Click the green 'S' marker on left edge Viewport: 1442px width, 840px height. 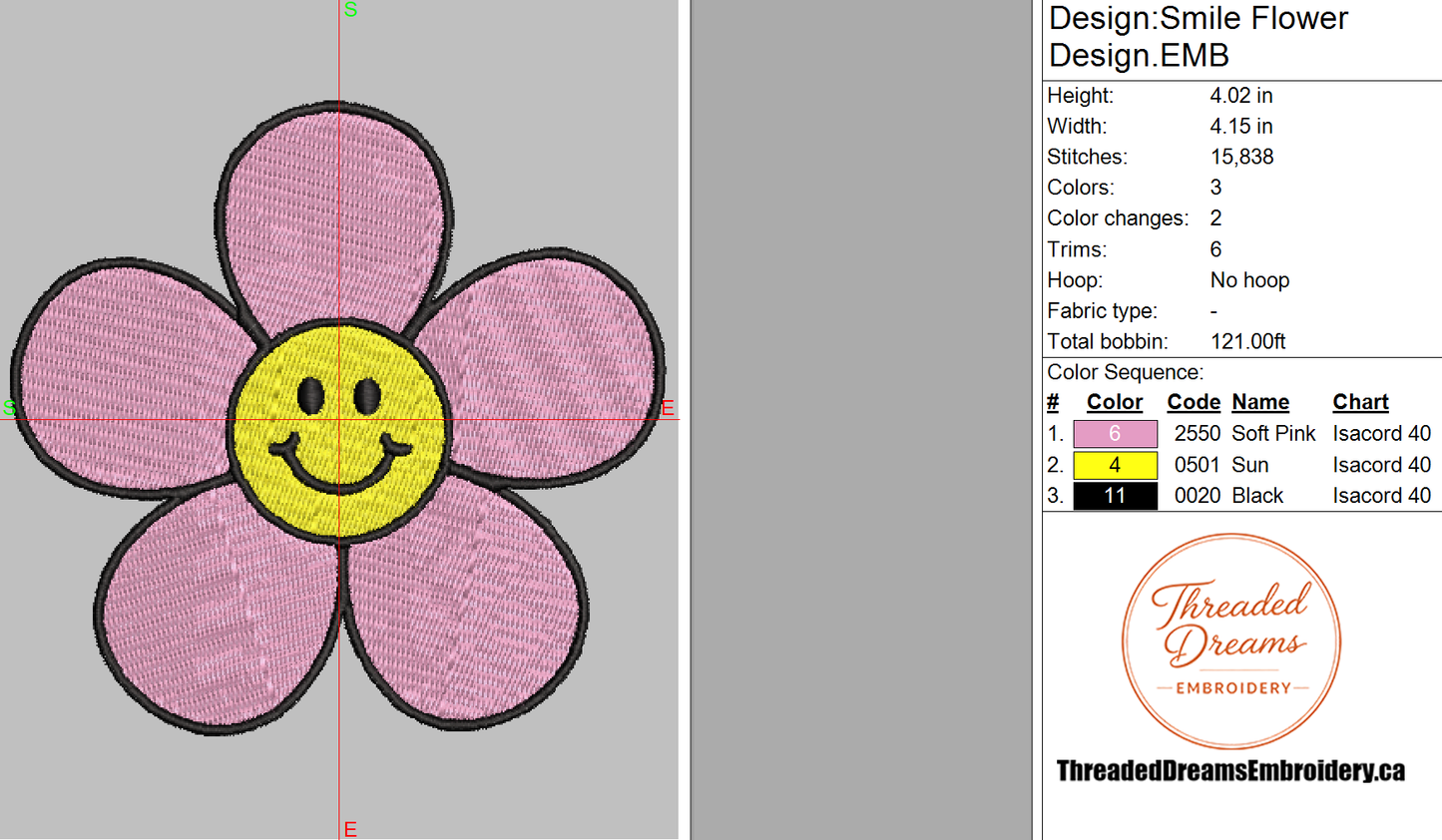click(x=10, y=408)
